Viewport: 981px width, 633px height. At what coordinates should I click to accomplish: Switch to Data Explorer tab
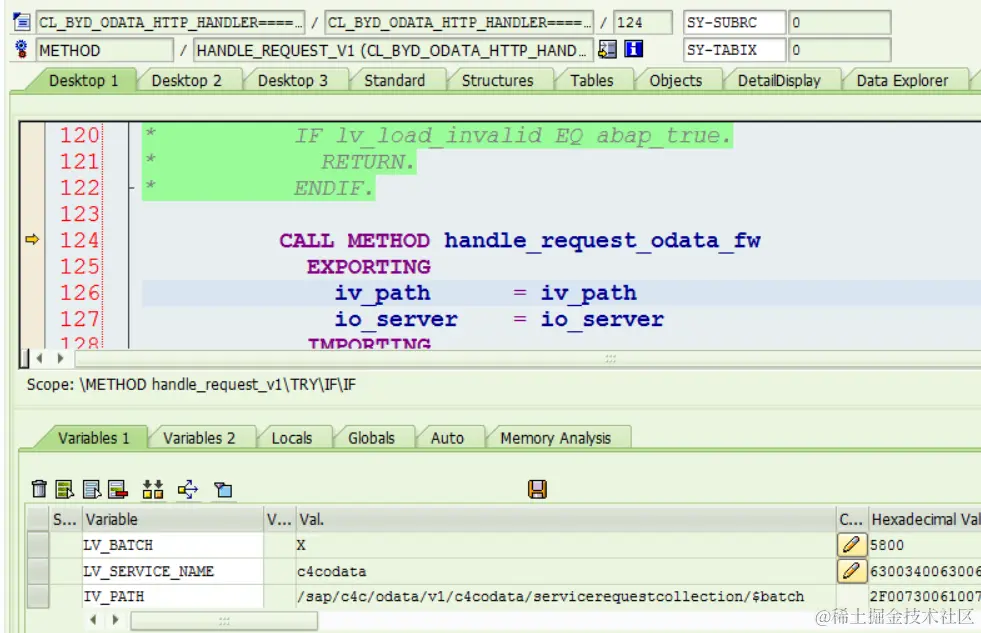[x=902, y=81]
